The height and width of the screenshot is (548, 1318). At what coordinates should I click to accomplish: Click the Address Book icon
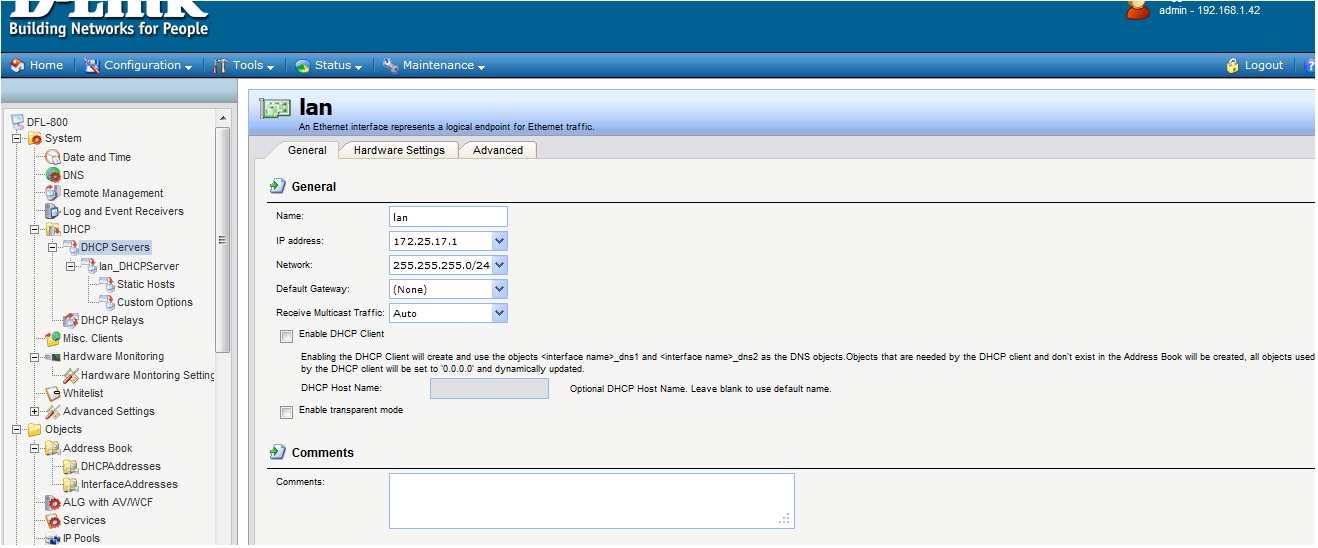(54, 448)
